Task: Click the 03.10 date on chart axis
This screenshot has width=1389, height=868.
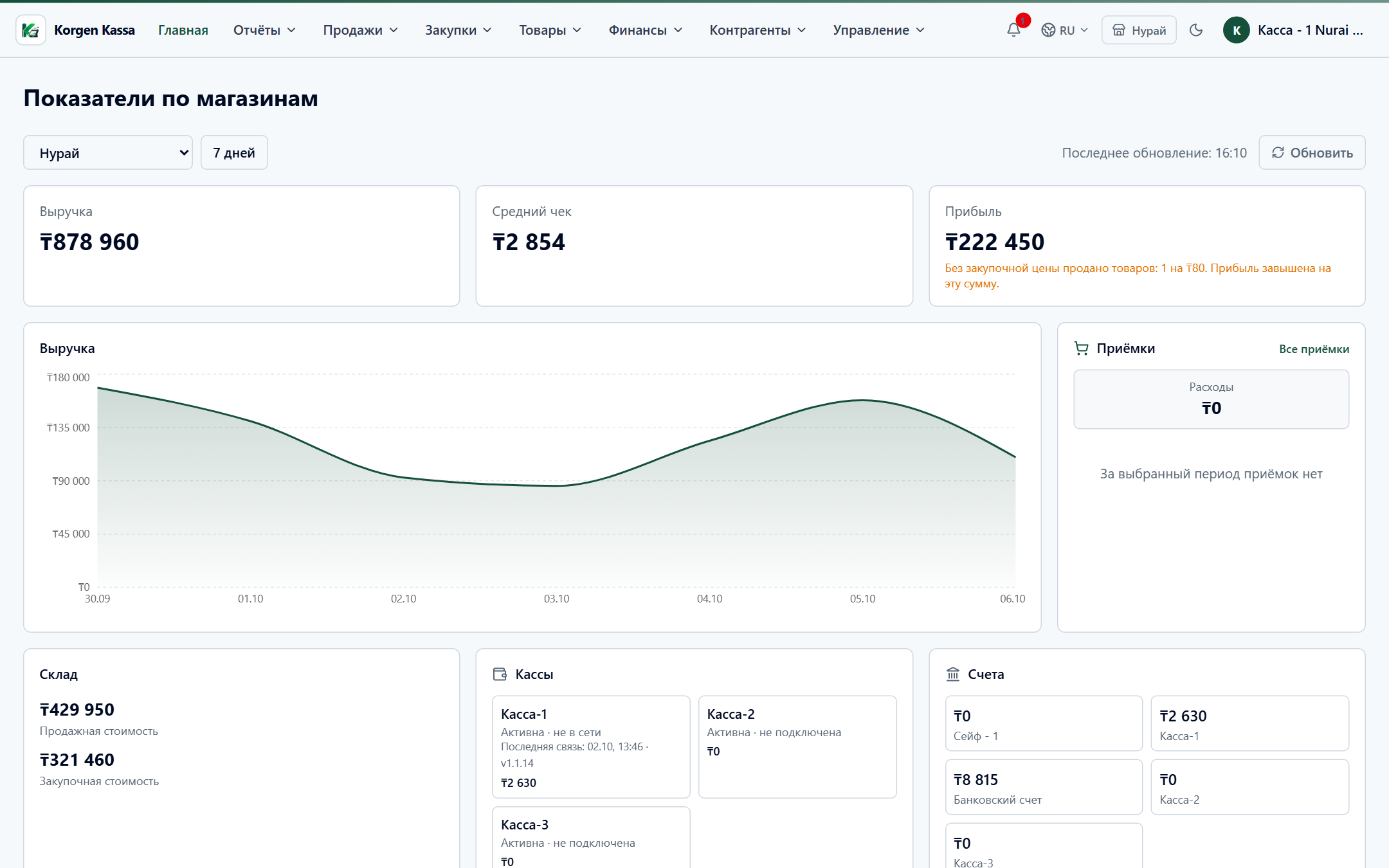Action: [x=556, y=599]
